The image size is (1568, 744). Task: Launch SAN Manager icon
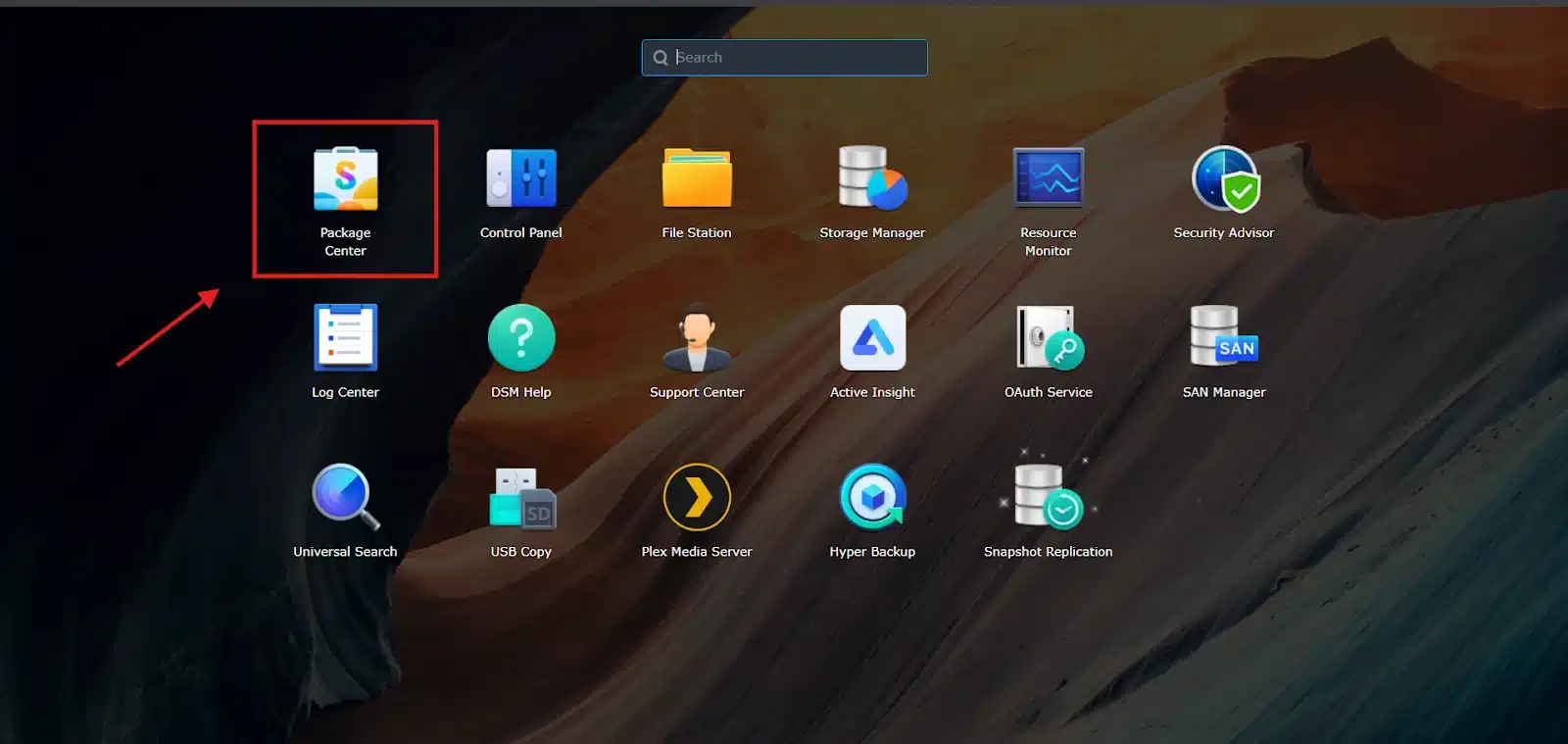1224,336
